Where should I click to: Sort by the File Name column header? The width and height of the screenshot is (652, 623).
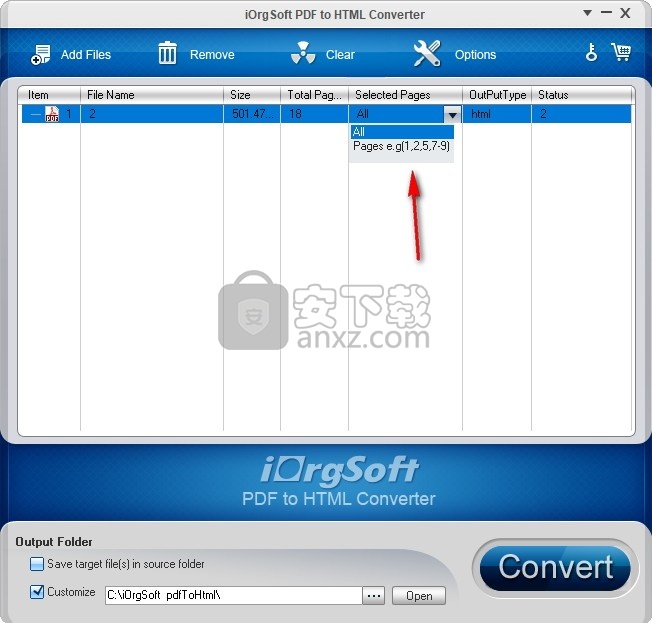151,95
